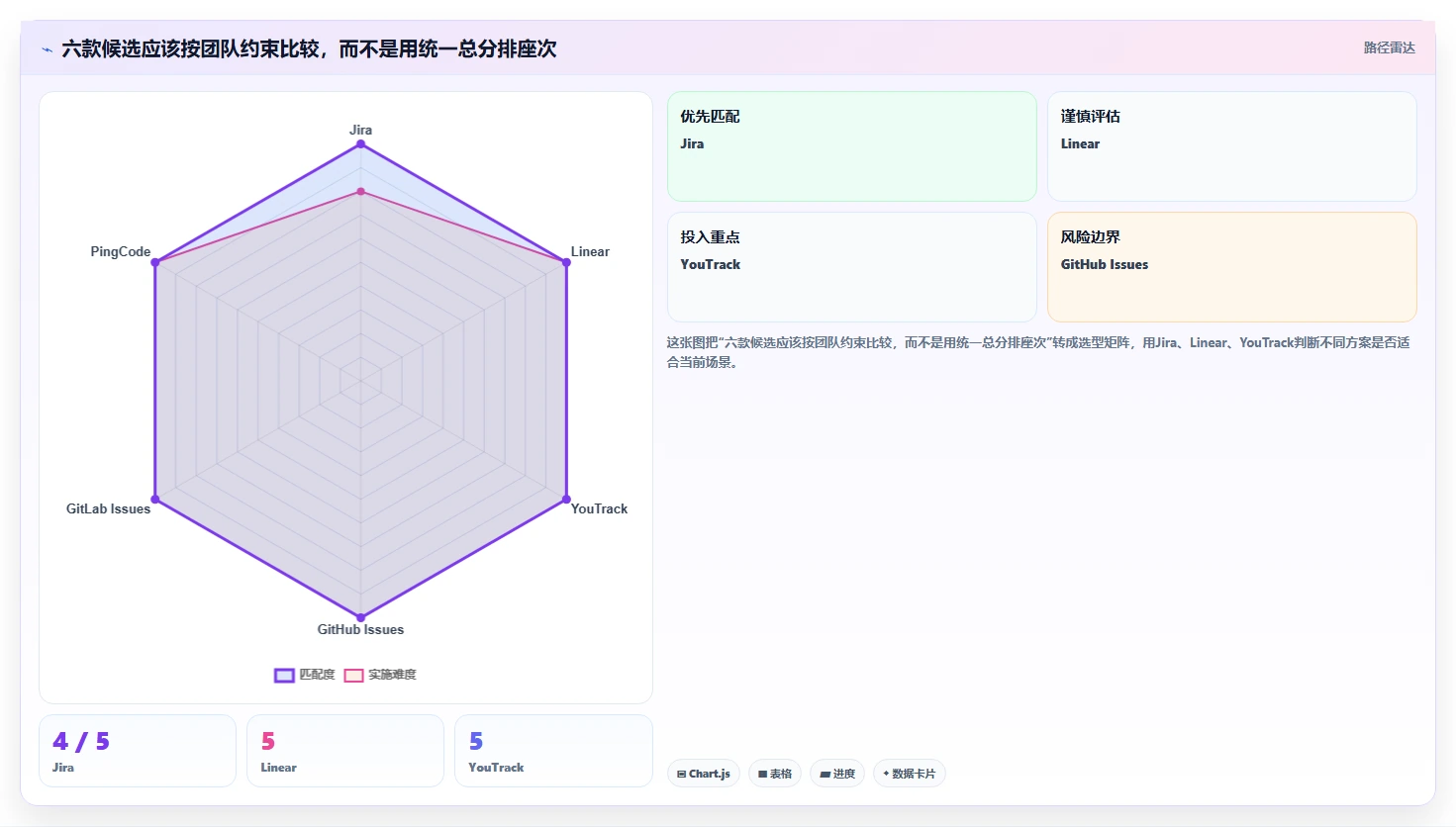The width and height of the screenshot is (1456, 827).
Task: Select the GitHub Issues axis label on the radar
Action: coord(360,629)
